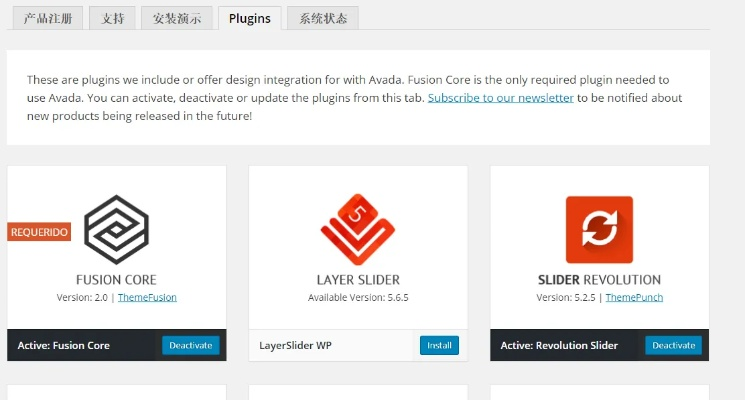
Task: Open the 产品注册 tab
Action: pos(47,18)
